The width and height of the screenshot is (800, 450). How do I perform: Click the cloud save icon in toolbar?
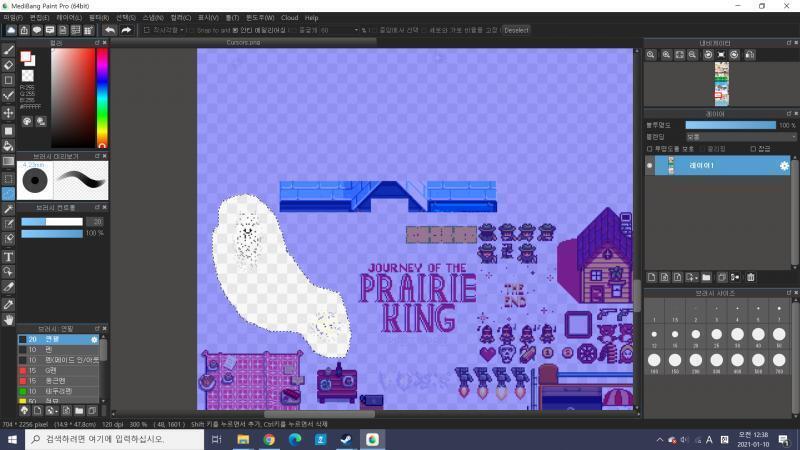point(11,30)
